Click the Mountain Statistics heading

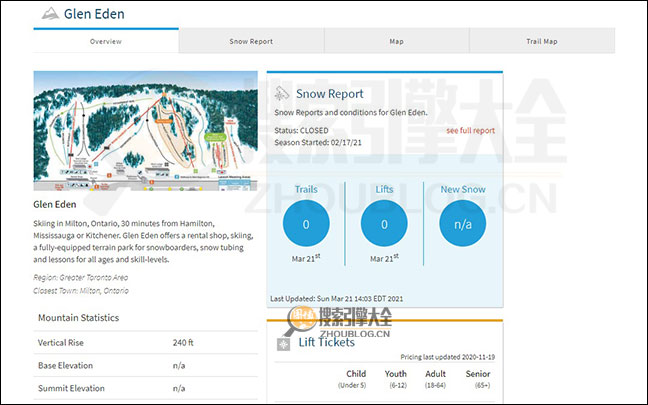pyautogui.click(x=79, y=318)
